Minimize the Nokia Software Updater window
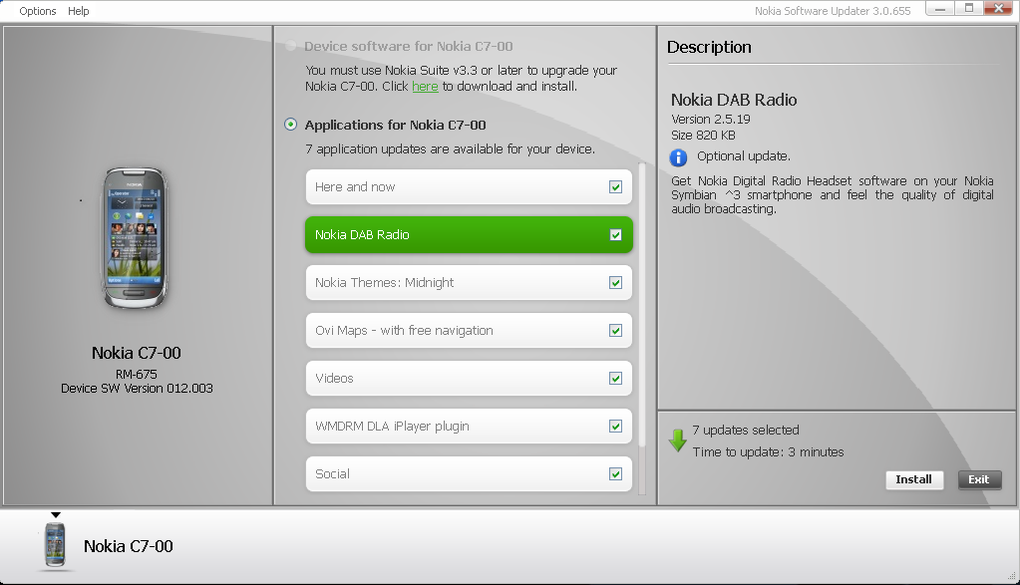Screen dimensions: 1020x585 940,8
